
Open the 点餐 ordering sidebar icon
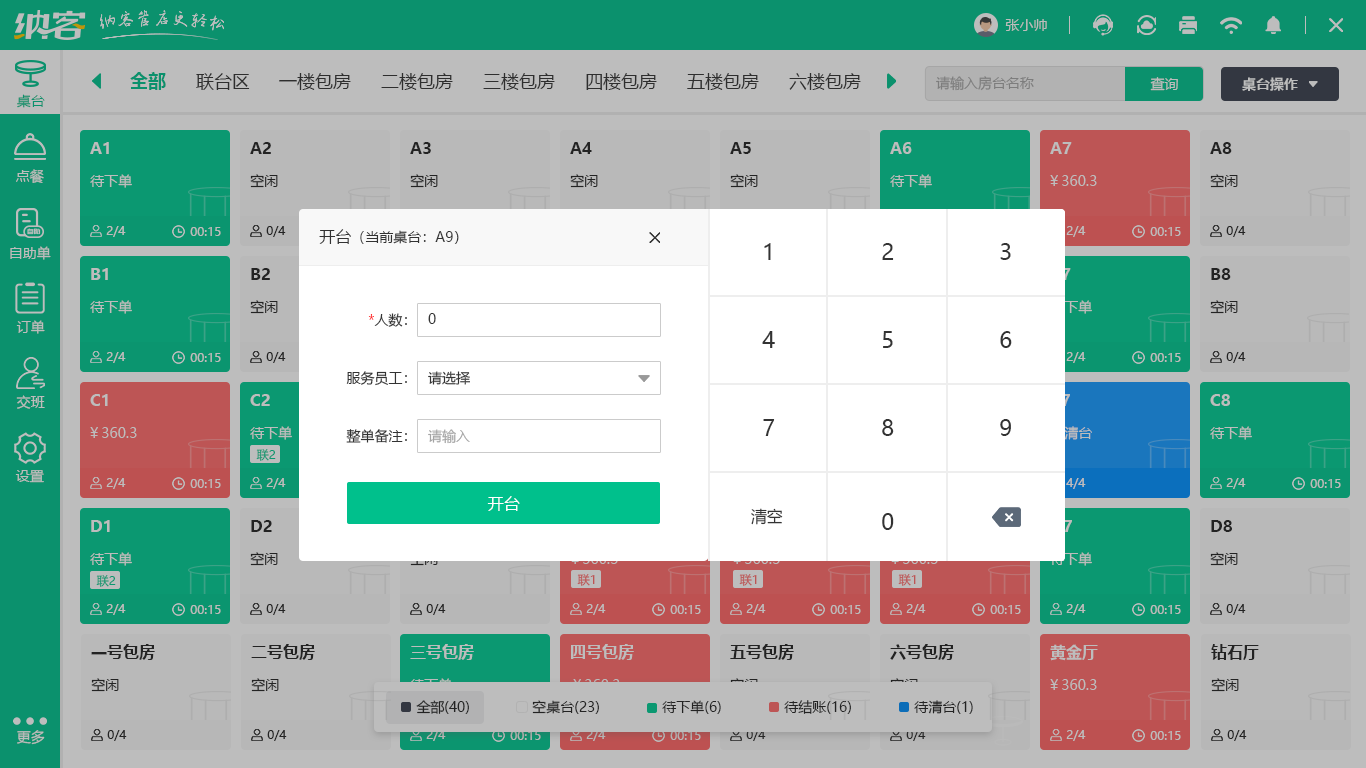pyautogui.click(x=30, y=158)
